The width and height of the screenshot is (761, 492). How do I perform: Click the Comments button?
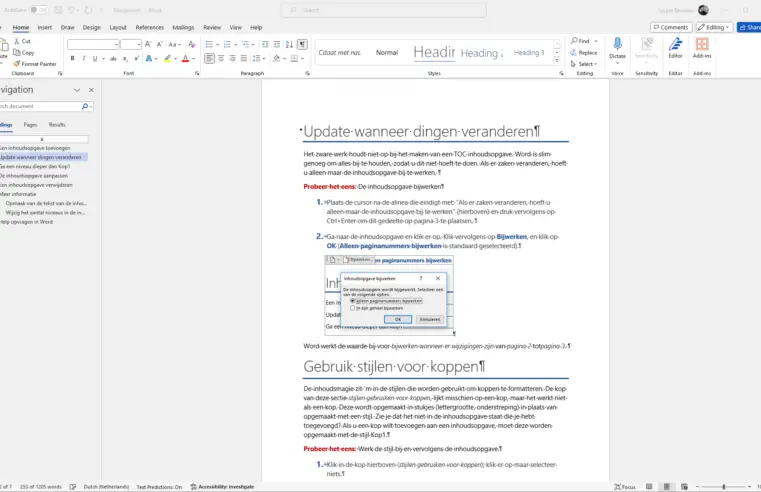(x=671, y=27)
